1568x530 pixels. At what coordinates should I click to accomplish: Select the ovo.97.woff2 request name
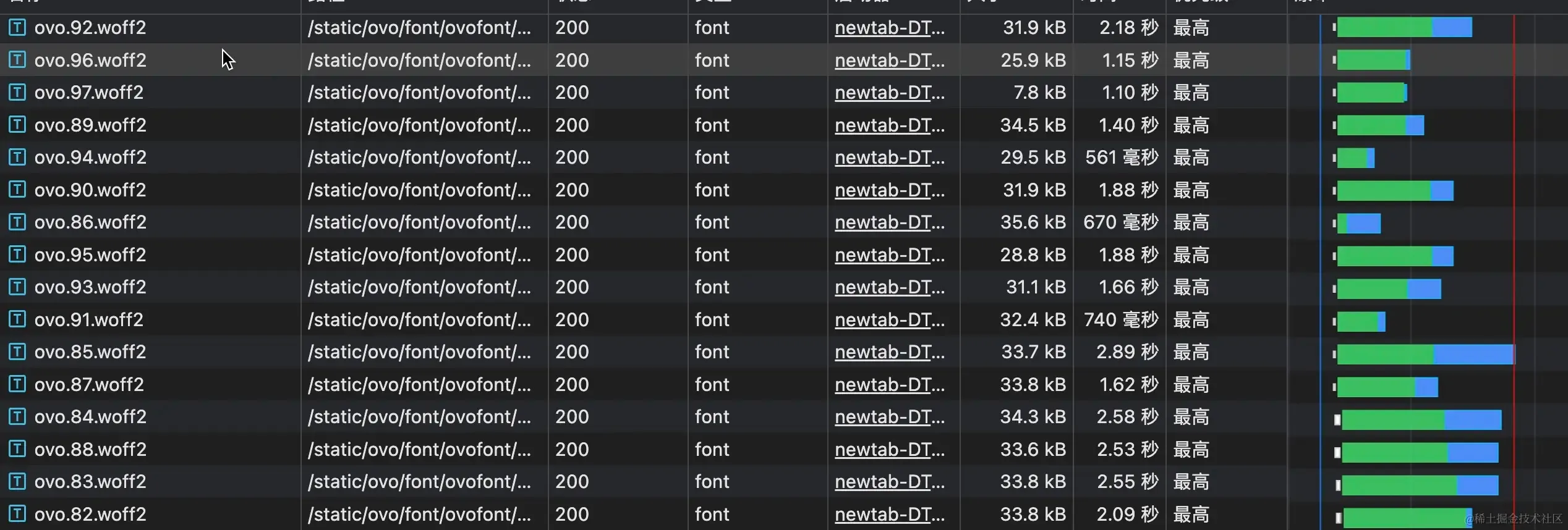coord(89,93)
